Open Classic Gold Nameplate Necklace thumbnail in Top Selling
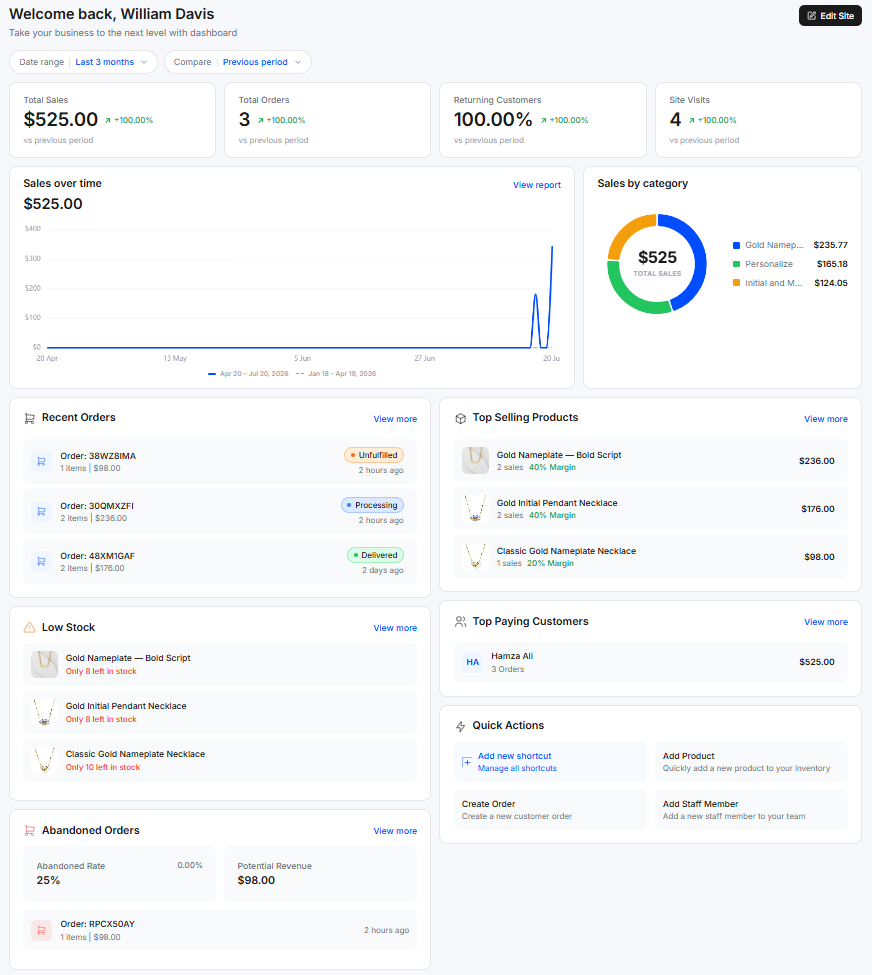The image size is (872, 975). pos(475,557)
